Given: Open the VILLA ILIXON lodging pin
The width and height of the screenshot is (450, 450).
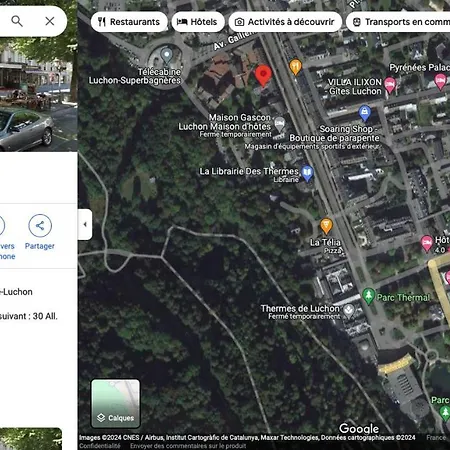Looking at the screenshot, I should coord(390,85).
